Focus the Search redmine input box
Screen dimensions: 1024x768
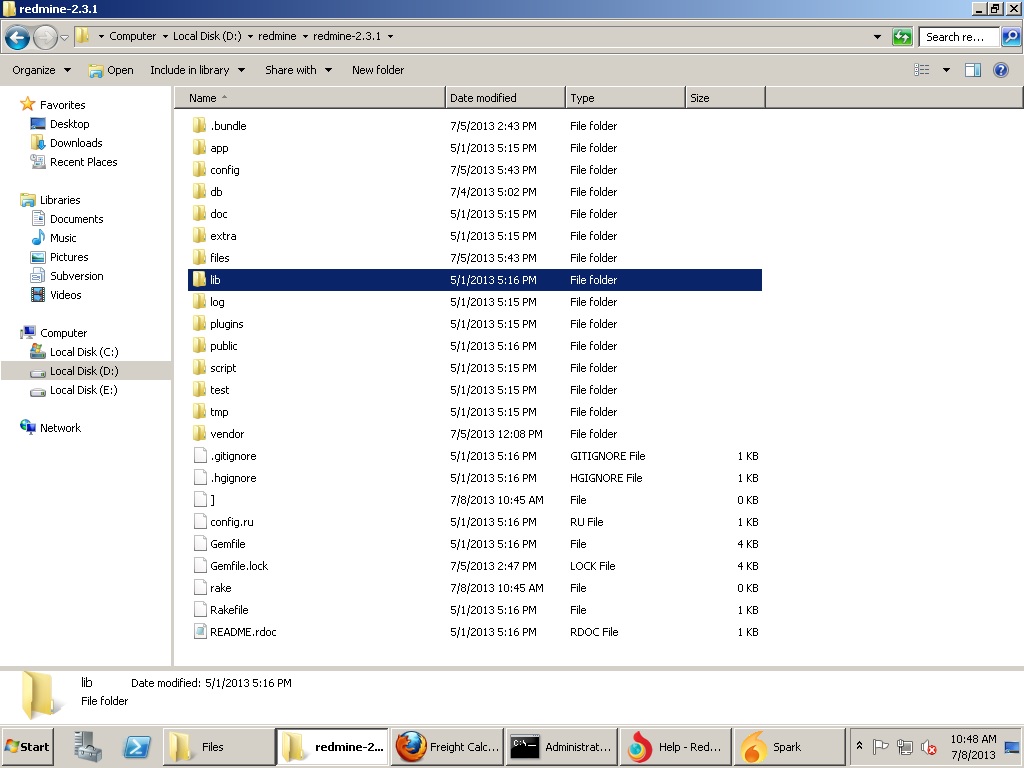tap(959, 37)
